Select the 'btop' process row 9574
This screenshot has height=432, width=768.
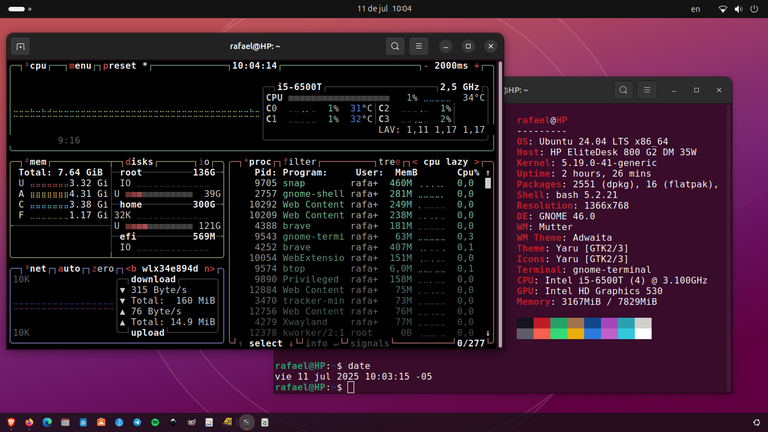click(361, 268)
